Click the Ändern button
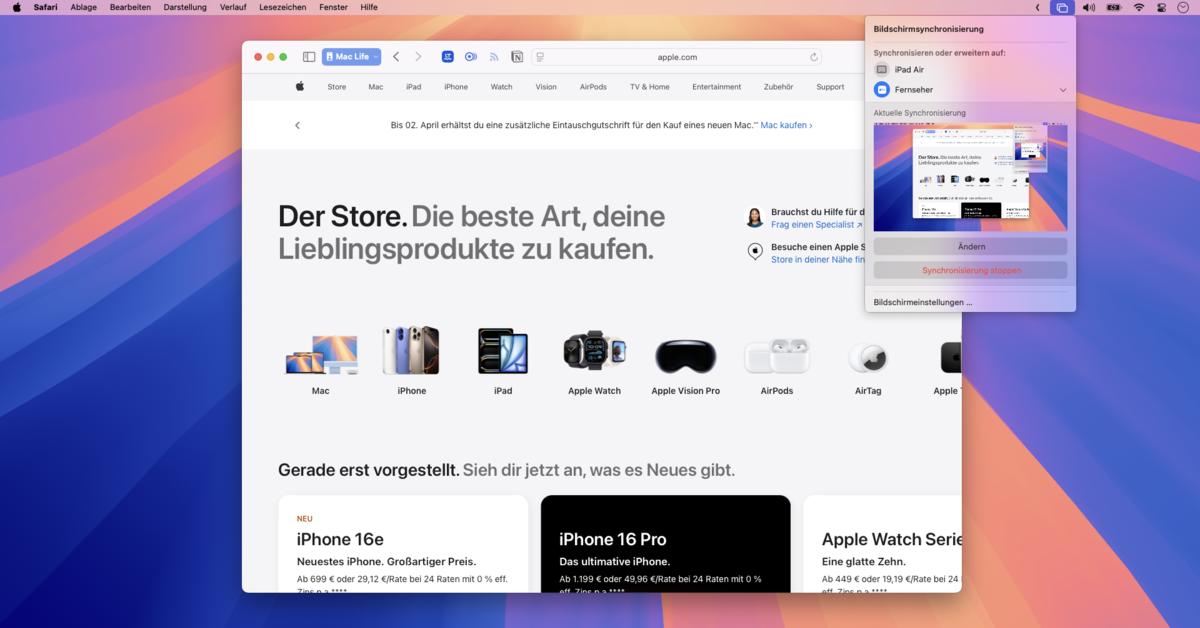The image size is (1200, 628). (970, 246)
